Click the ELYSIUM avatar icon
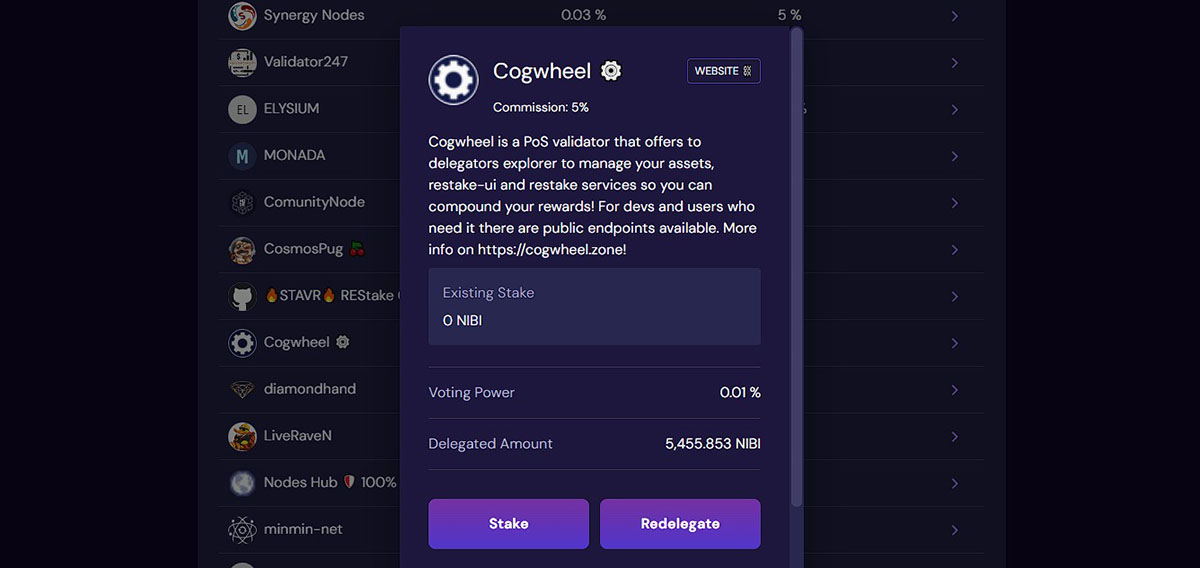Image resolution: width=1200 pixels, height=568 pixels. [x=242, y=109]
